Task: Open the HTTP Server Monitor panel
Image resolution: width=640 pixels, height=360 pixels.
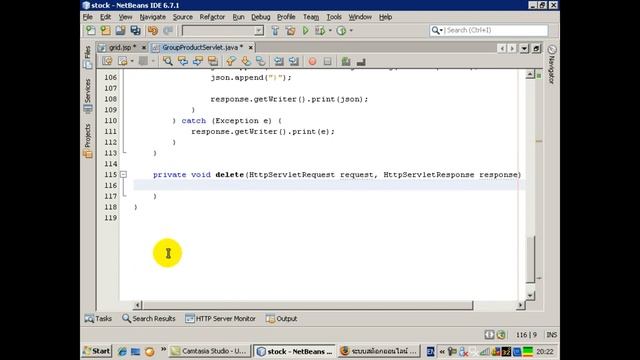Action: coord(220,318)
